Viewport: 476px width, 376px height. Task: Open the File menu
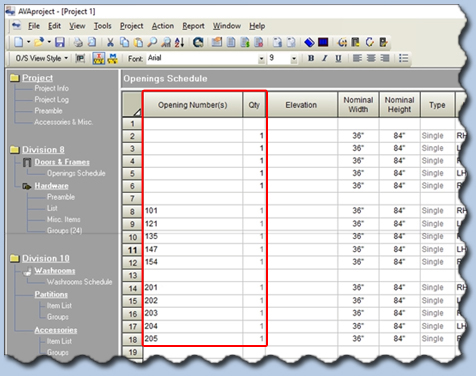34,26
